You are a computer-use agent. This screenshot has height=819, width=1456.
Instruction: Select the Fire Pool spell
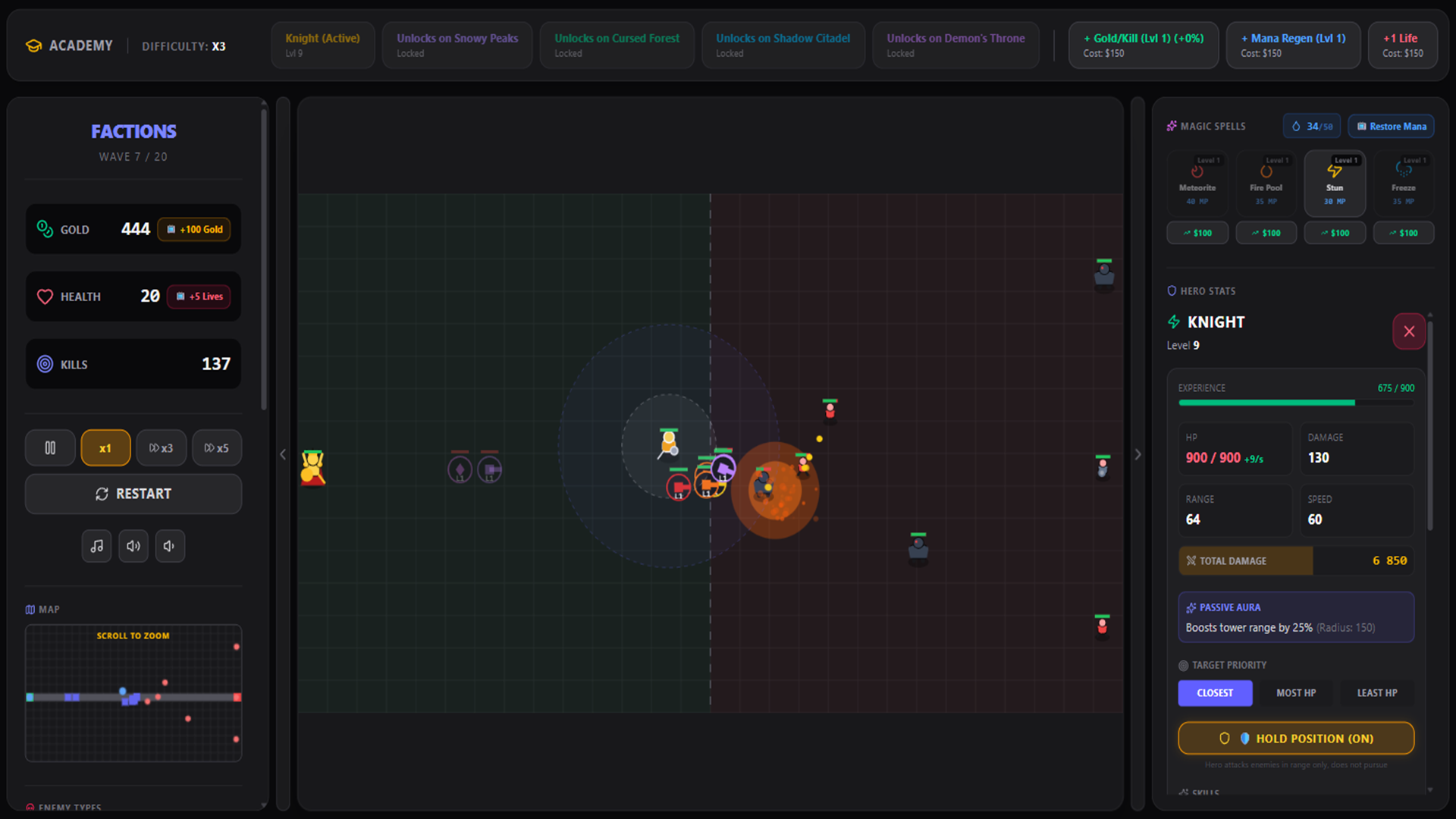(x=1266, y=182)
